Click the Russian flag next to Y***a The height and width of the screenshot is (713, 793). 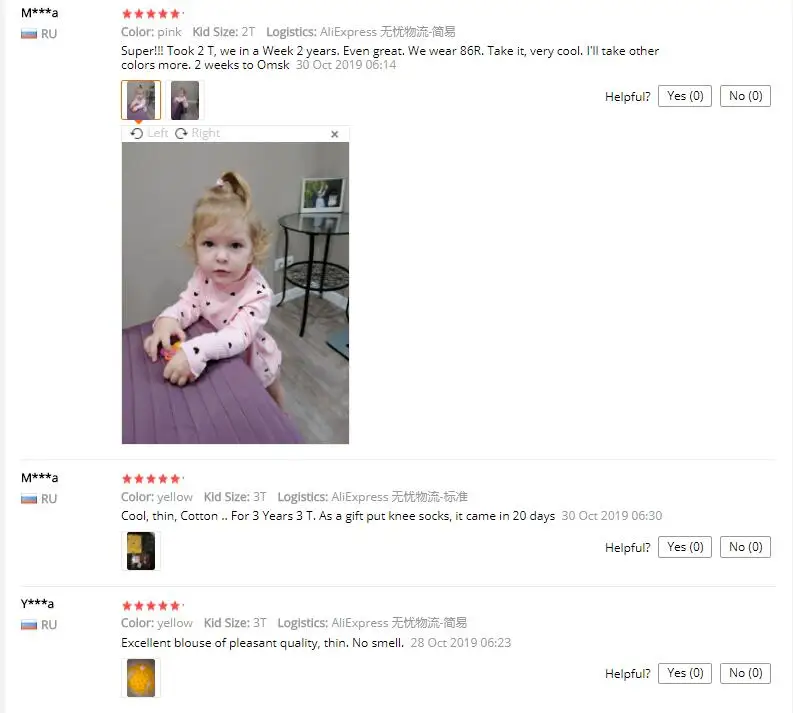29,625
